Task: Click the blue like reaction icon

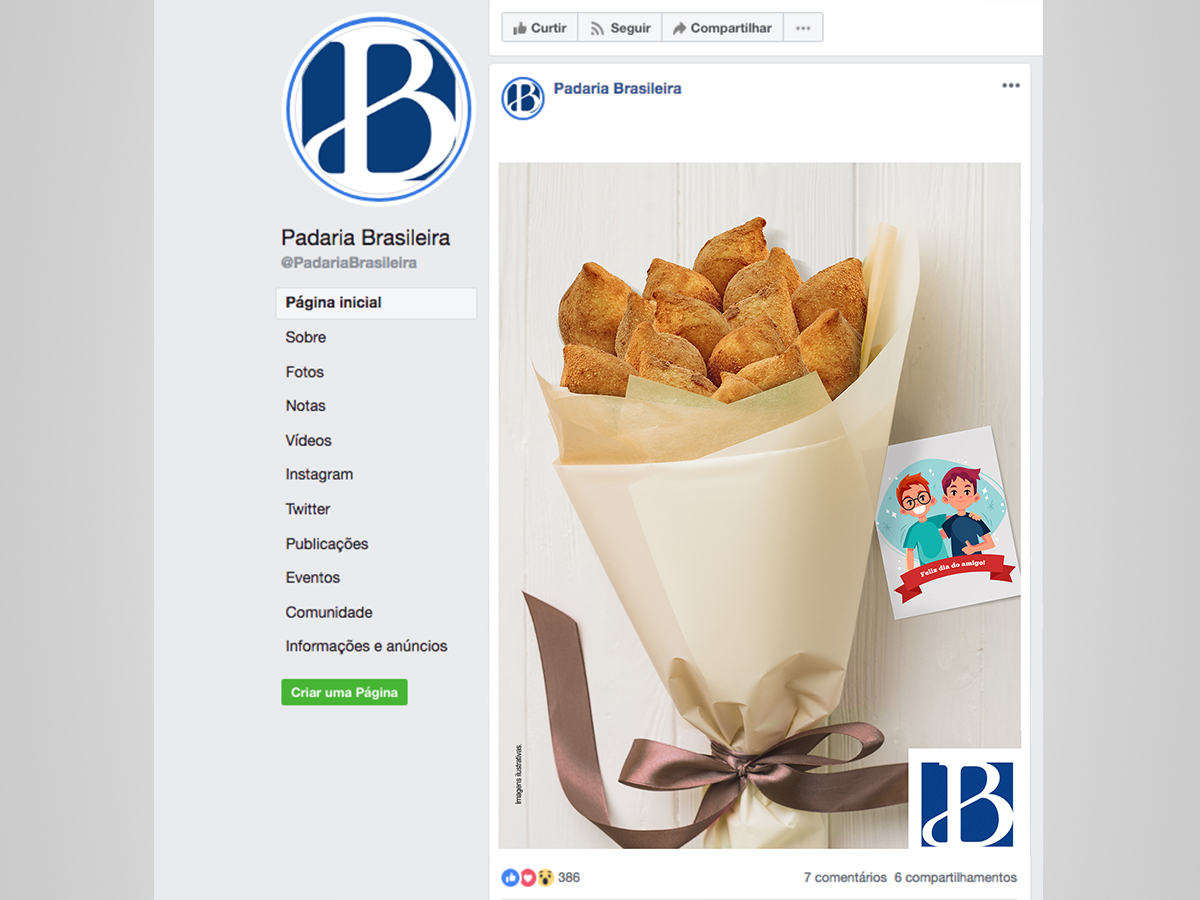Action: [x=510, y=877]
